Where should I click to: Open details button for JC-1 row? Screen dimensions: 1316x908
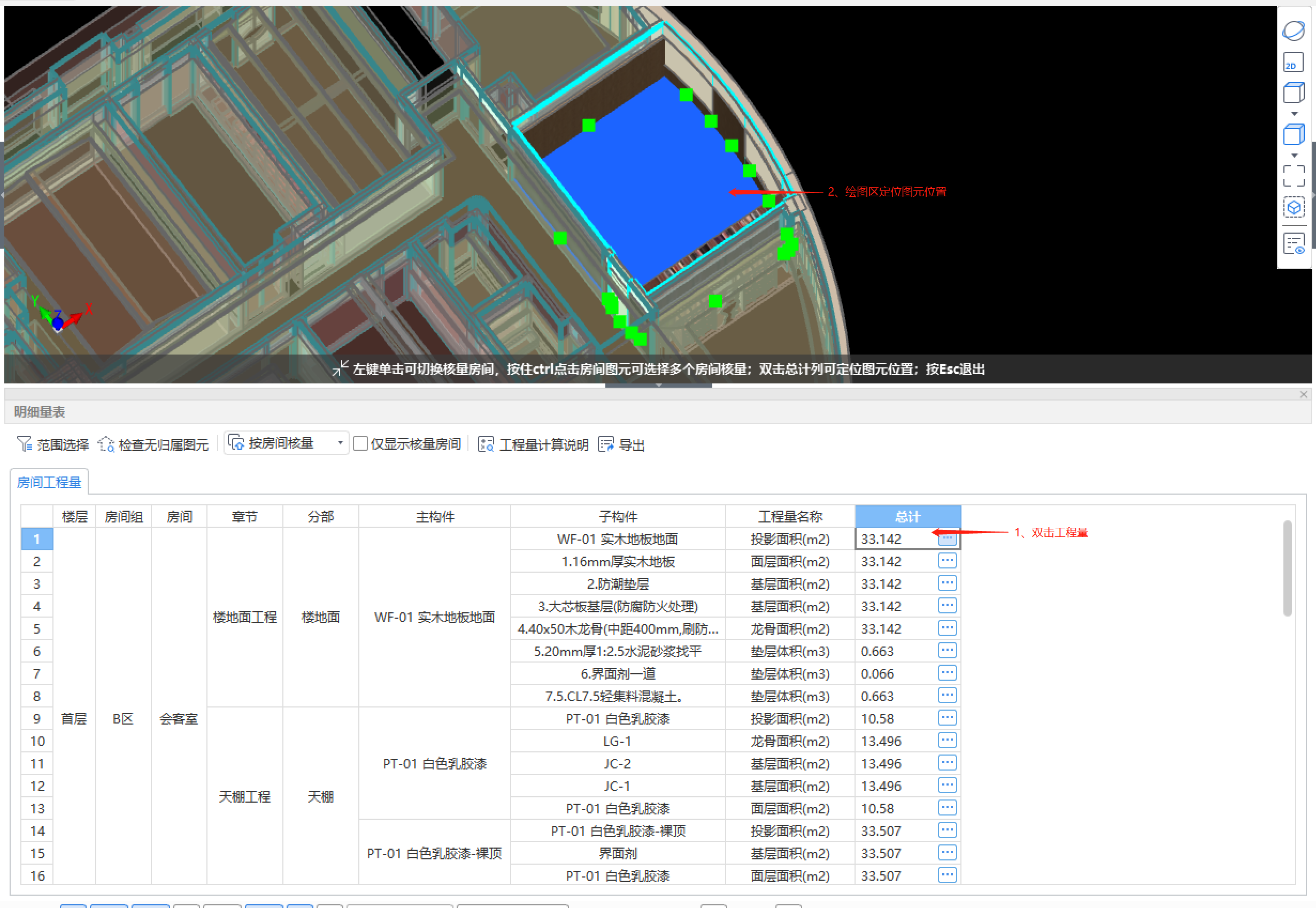point(948,785)
